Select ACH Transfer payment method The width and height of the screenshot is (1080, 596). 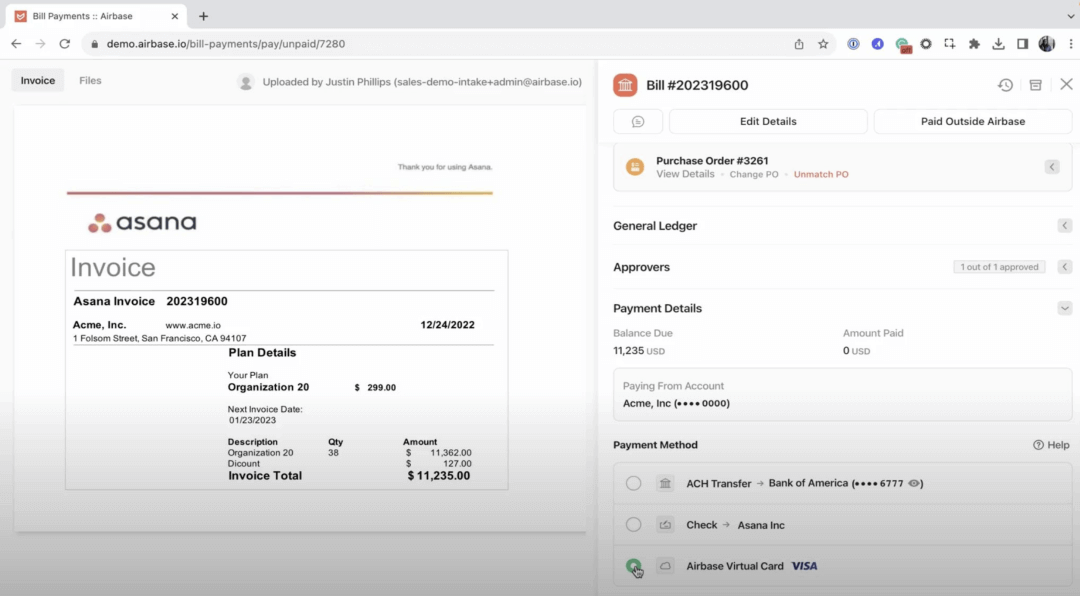[633, 484]
